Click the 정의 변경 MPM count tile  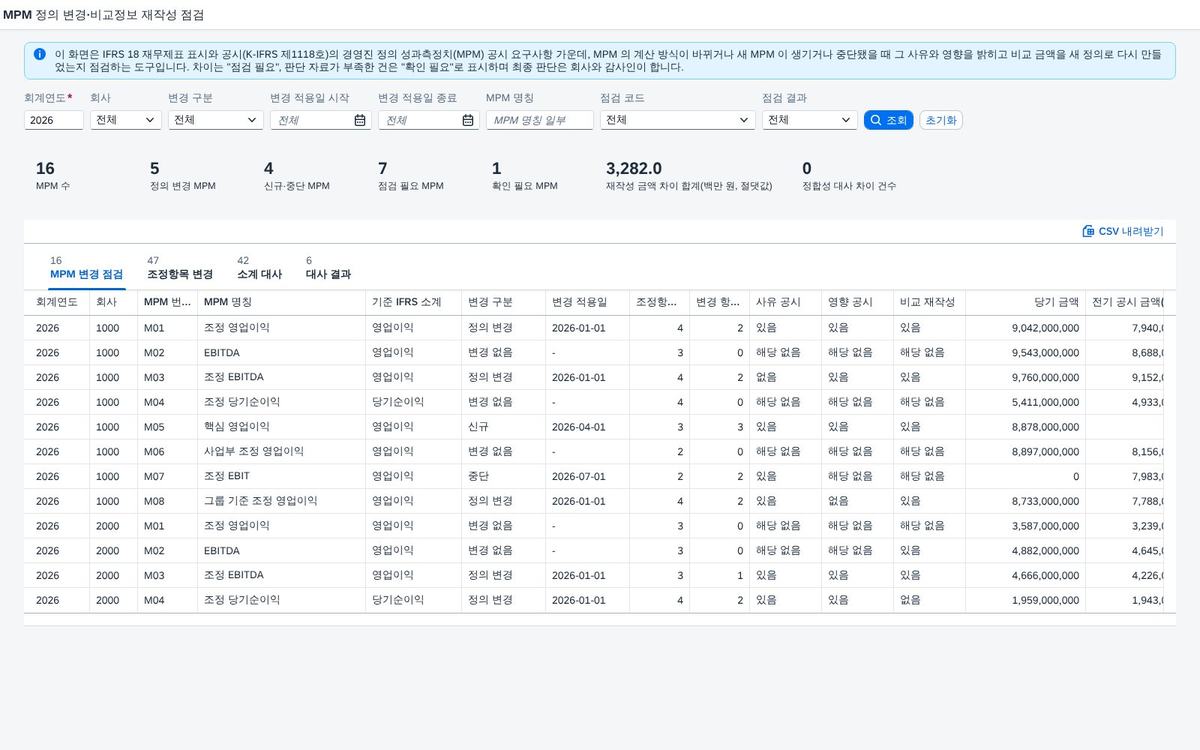(183, 176)
